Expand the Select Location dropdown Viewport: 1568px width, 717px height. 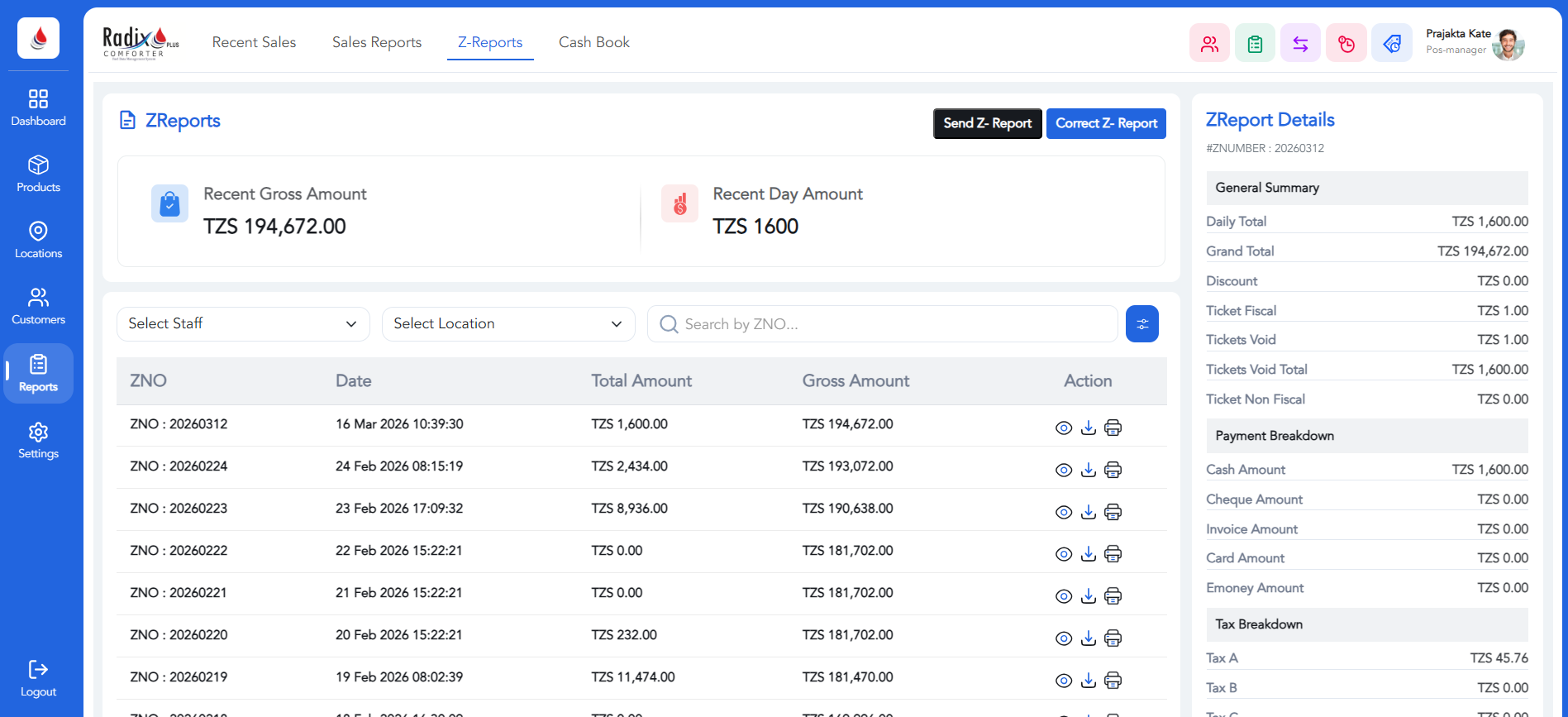(x=508, y=324)
